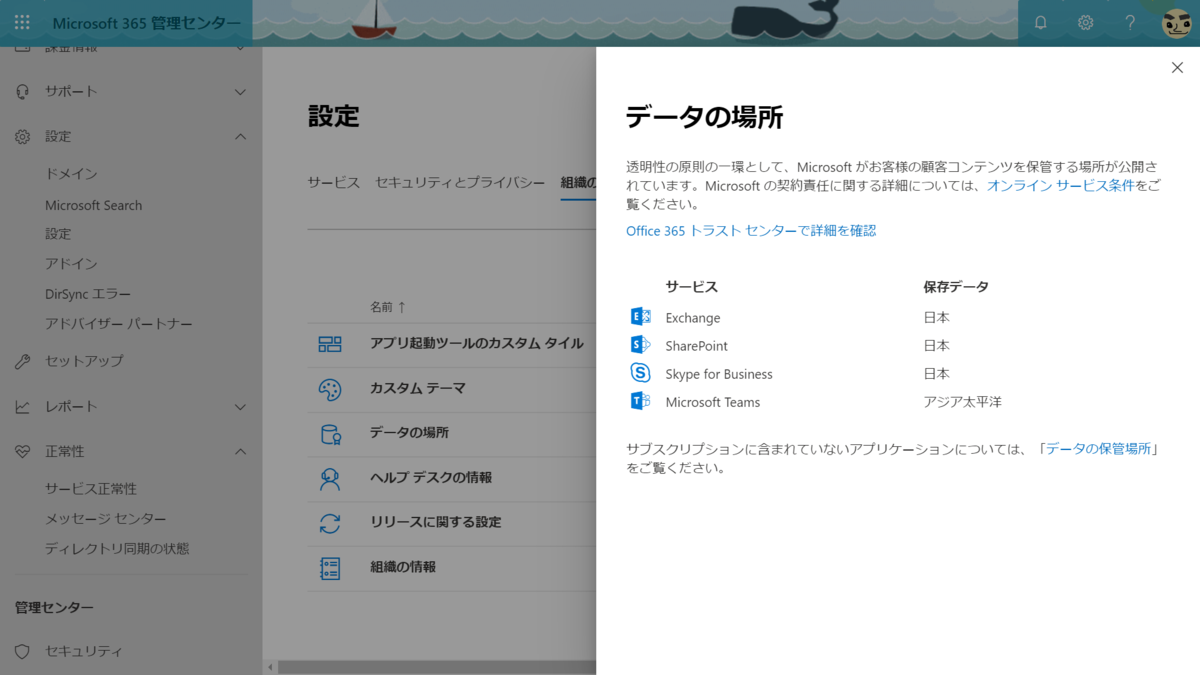Open the Microsoft 365 app launcher waffle icon

21,22
